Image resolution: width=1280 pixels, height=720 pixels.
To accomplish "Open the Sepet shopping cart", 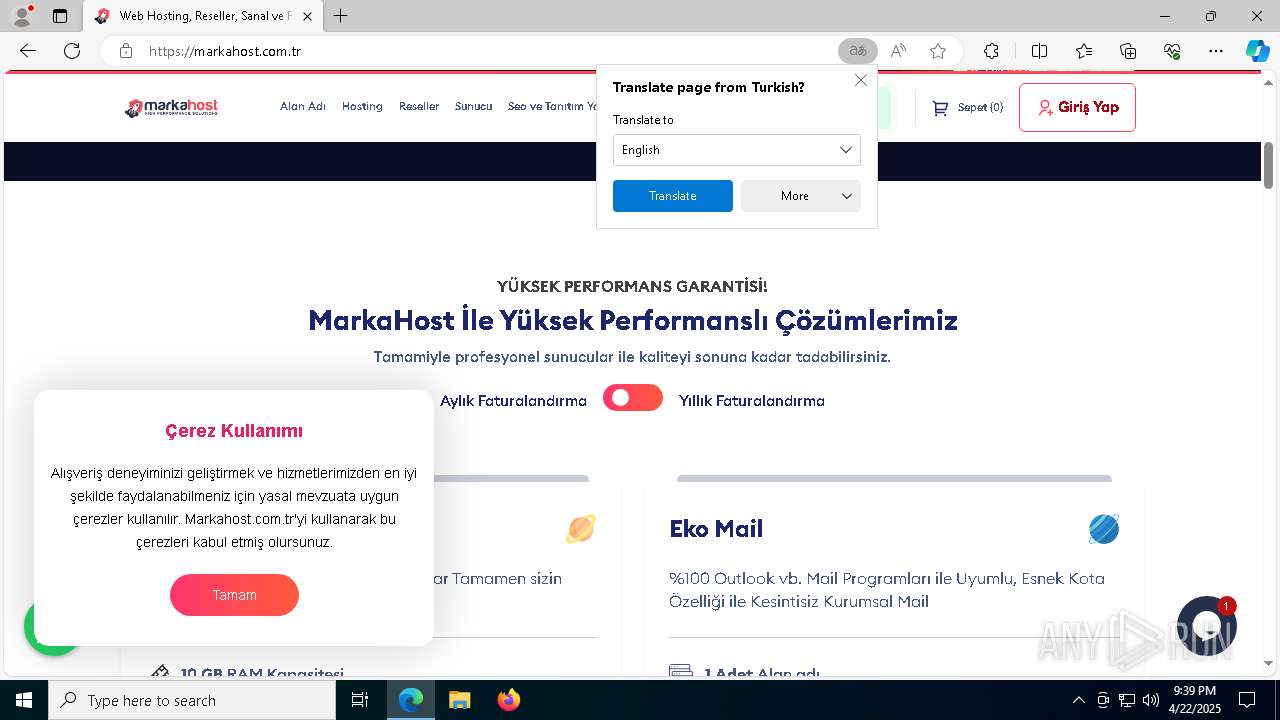I will (x=967, y=107).
